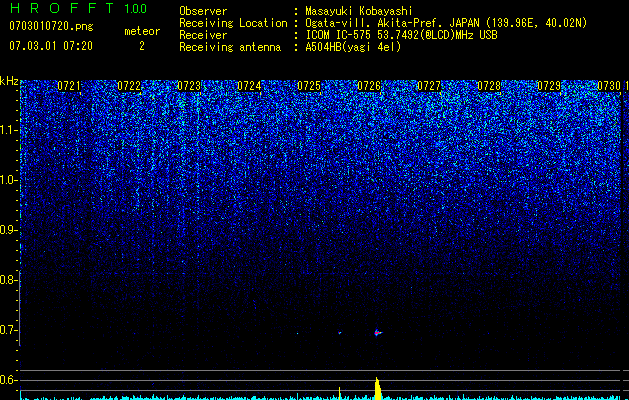Click the 0723 time marker
629x400 pixels.
[x=189, y=86]
